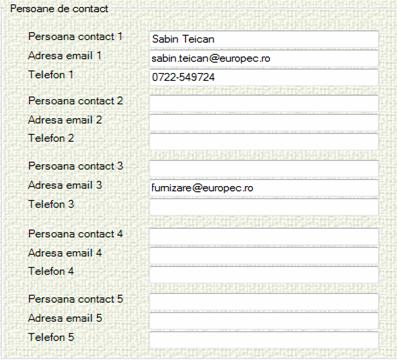Image resolution: width=397 pixels, height=360 pixels.
Task: Click the empty Persoana contact 3 field
Action: pos(264,169)
